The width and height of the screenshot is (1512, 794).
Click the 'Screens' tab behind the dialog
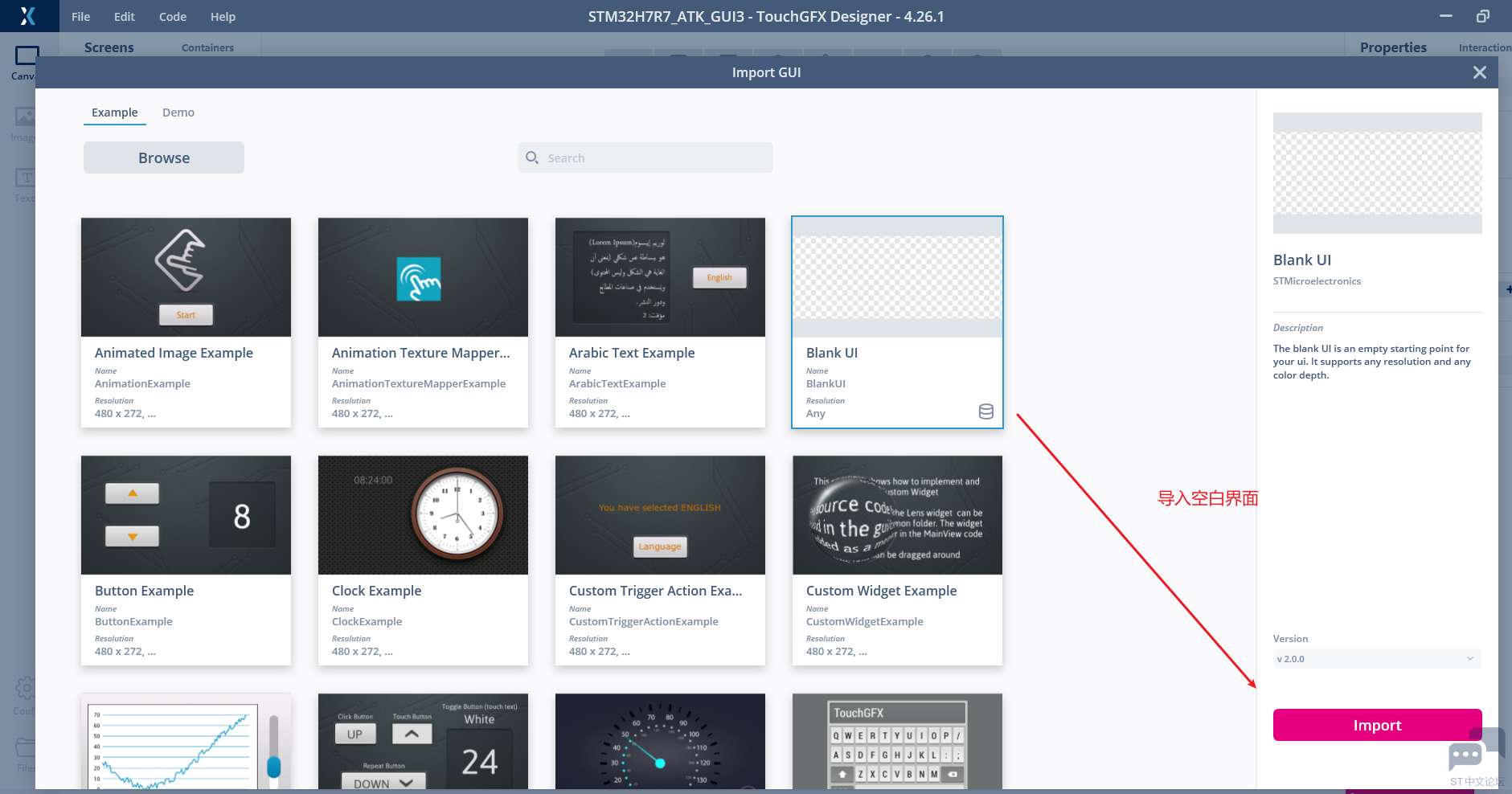coord(109,47)
